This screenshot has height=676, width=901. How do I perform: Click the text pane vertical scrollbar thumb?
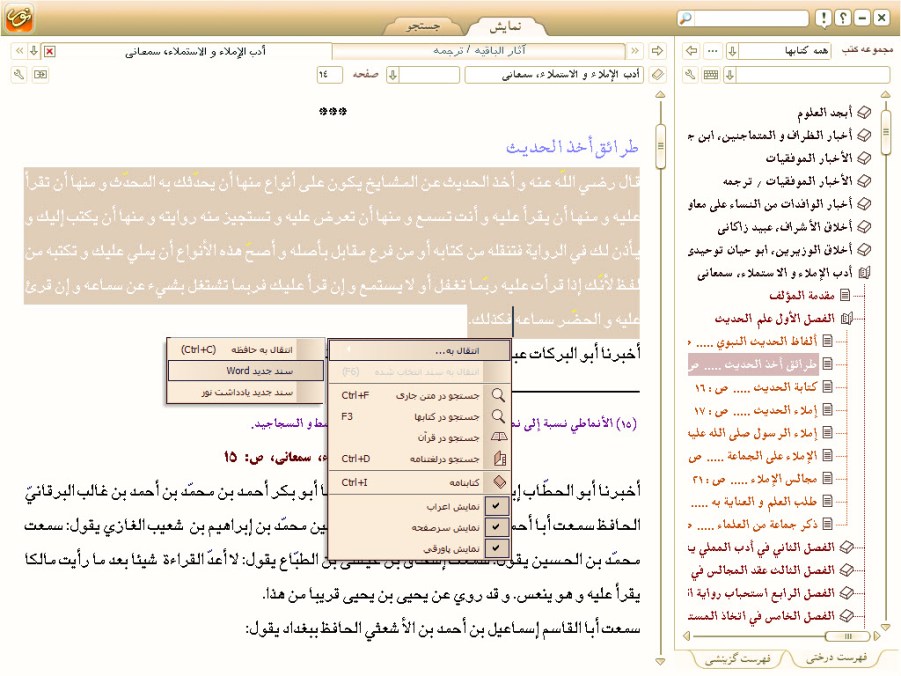pos(661,146)
